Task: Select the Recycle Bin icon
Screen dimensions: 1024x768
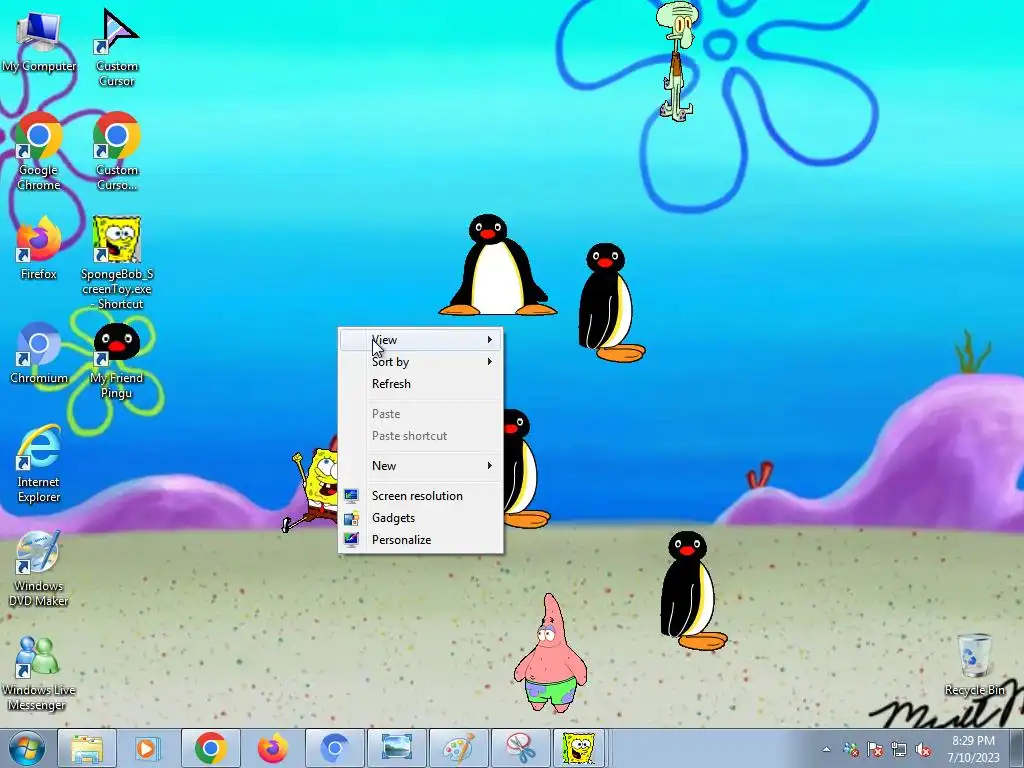Action: [974, 665]
